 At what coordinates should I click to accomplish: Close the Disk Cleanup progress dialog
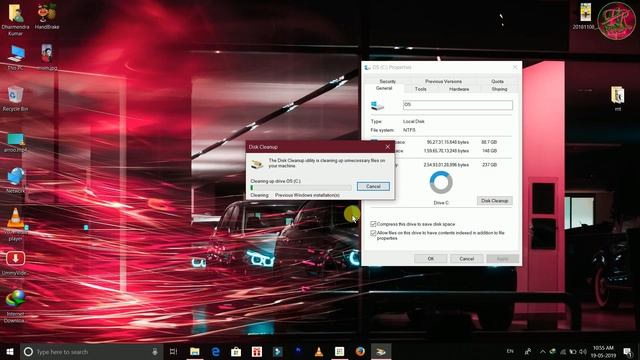[x=387, y=147]
